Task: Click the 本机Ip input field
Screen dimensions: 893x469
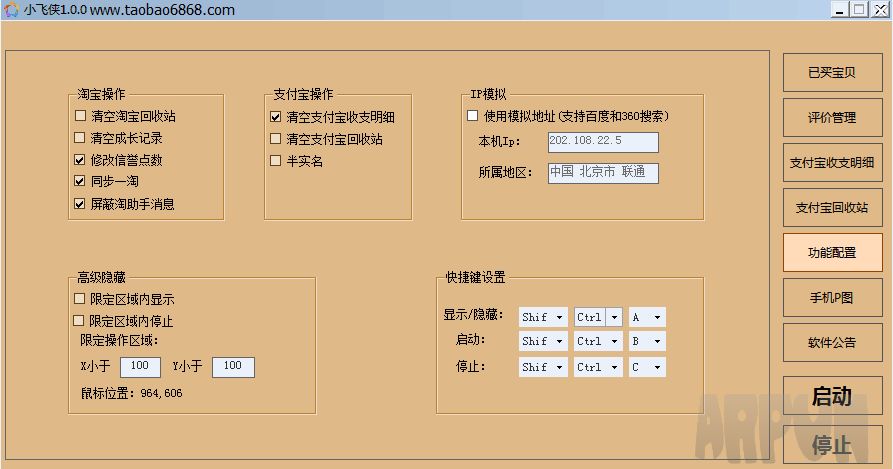Action: [603, 142]
